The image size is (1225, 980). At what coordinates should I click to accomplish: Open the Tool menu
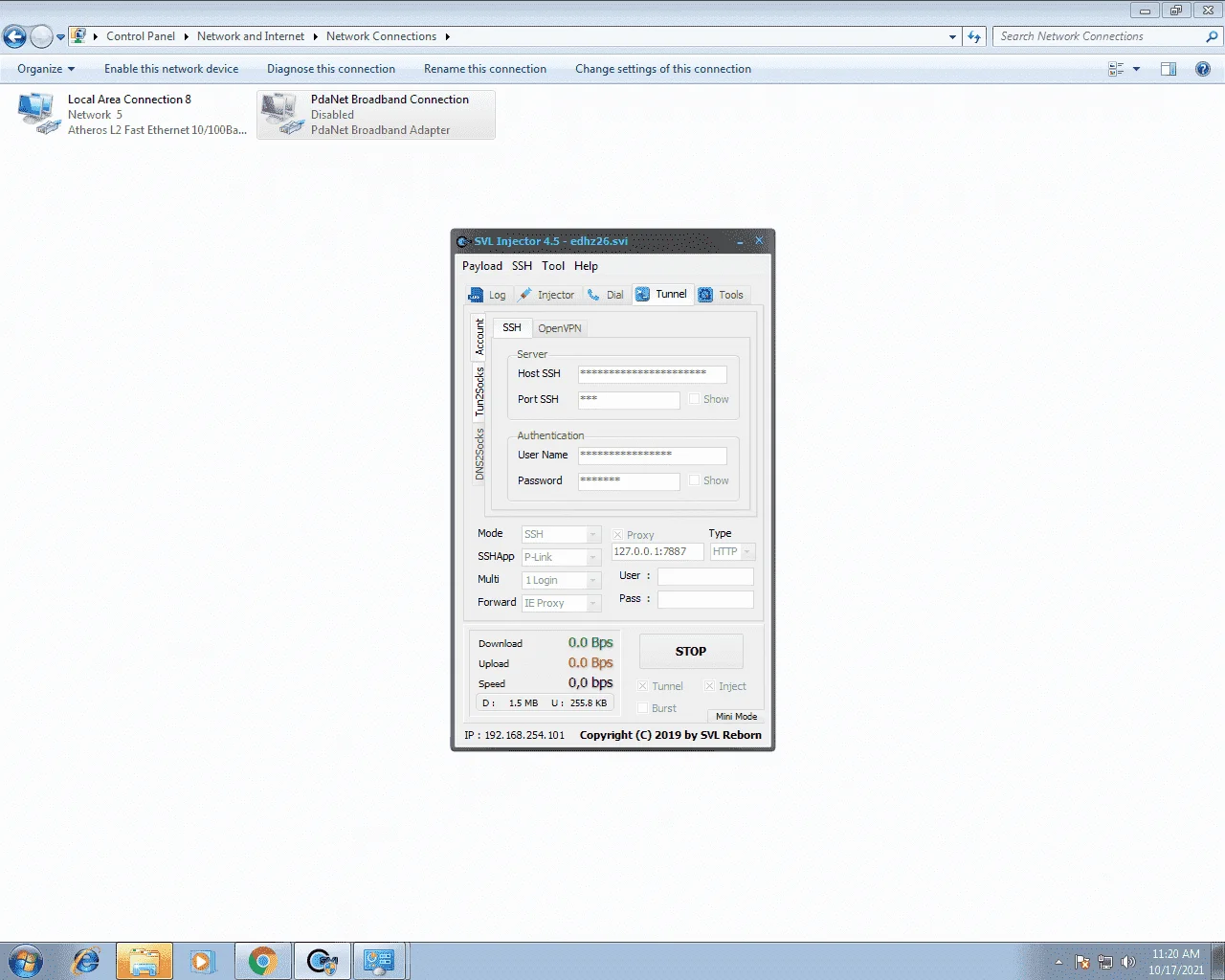pyautogui.click(x=553, y=266)
